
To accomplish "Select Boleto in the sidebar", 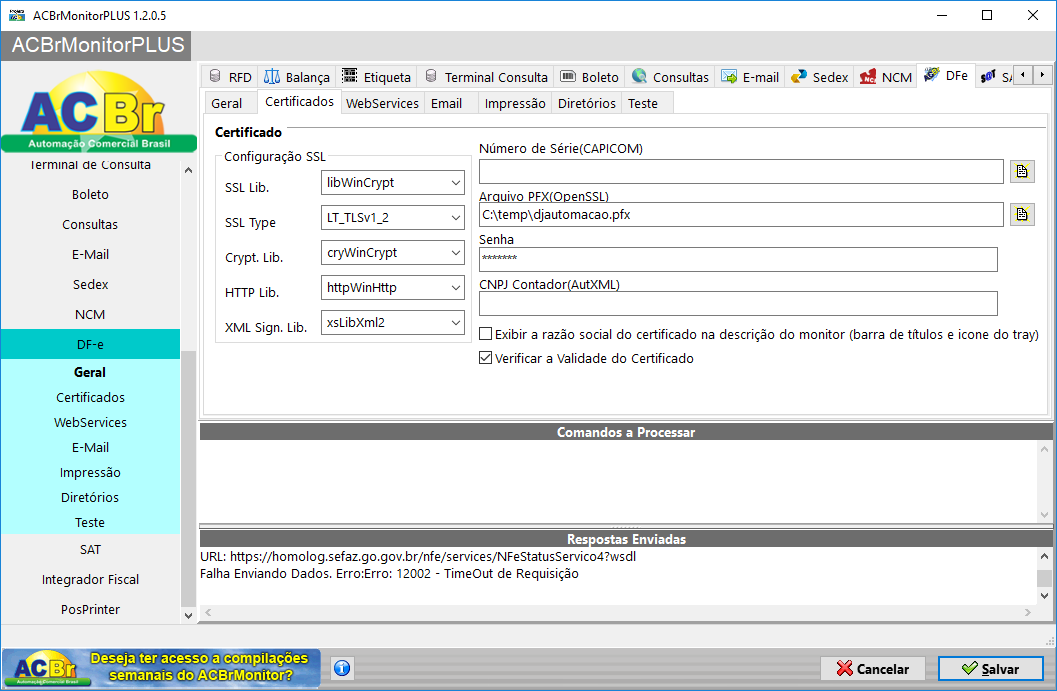I will click(x=90, y=194).
